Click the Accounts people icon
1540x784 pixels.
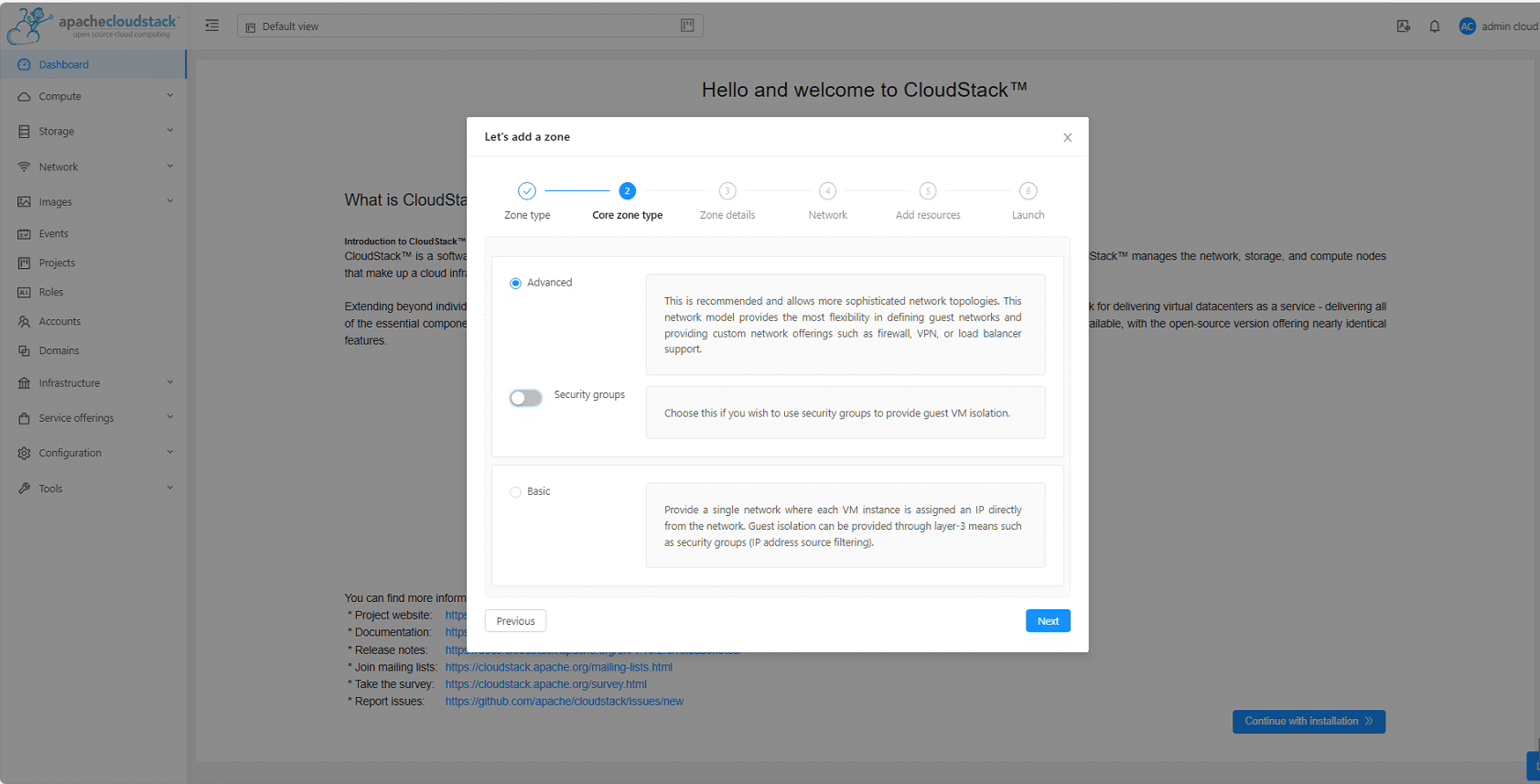pos(24,322)
